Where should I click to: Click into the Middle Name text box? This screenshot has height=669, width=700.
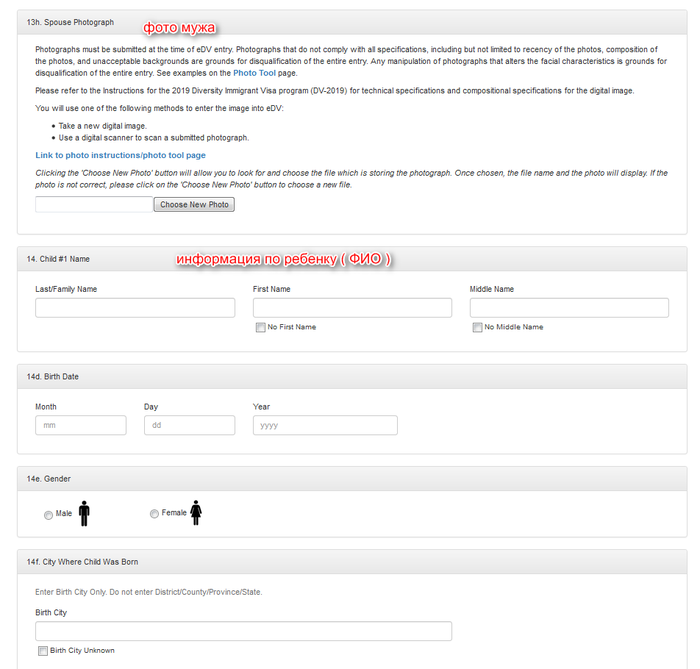click(x=569, y=308)
